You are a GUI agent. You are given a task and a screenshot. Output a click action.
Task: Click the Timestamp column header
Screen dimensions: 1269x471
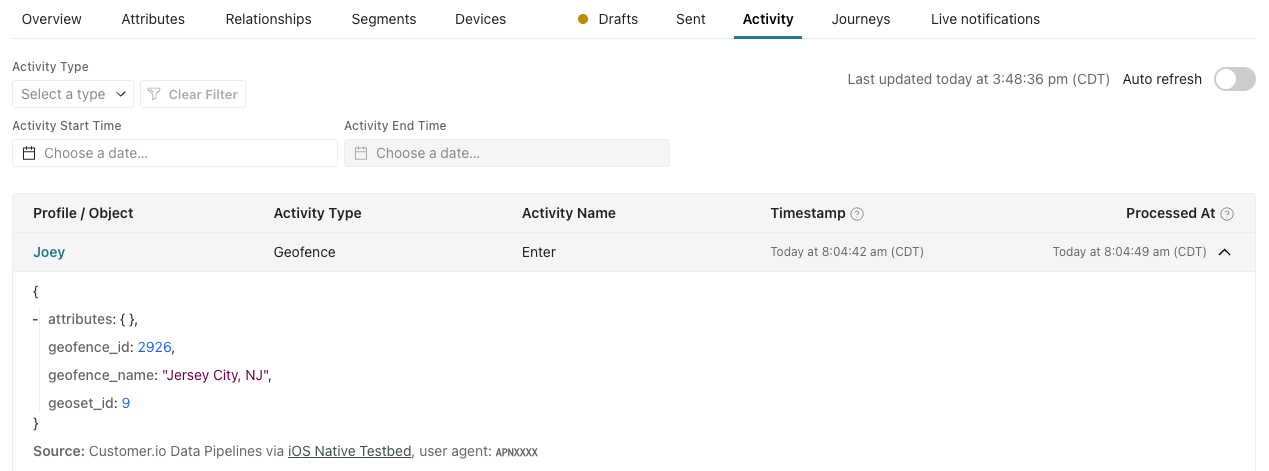pos(808,213)
